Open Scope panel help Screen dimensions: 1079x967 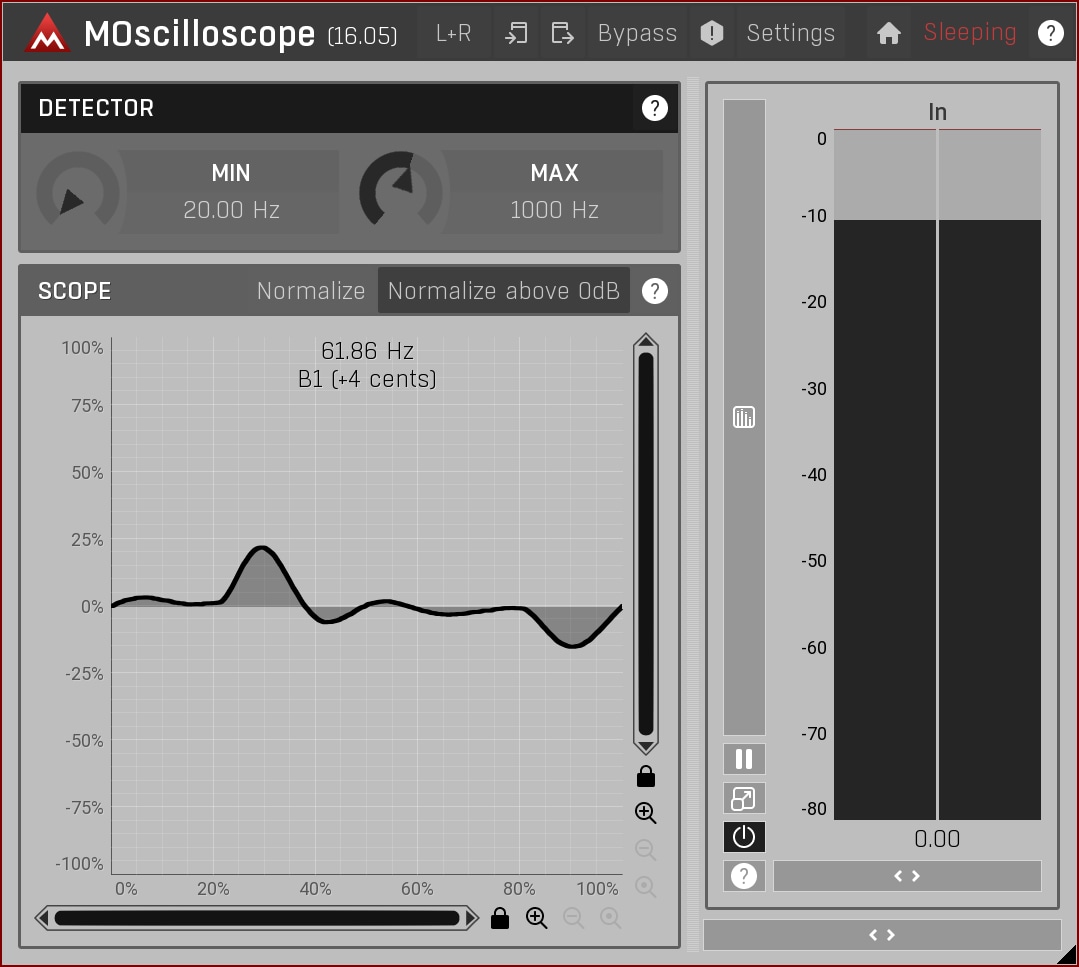coord(654,291)
